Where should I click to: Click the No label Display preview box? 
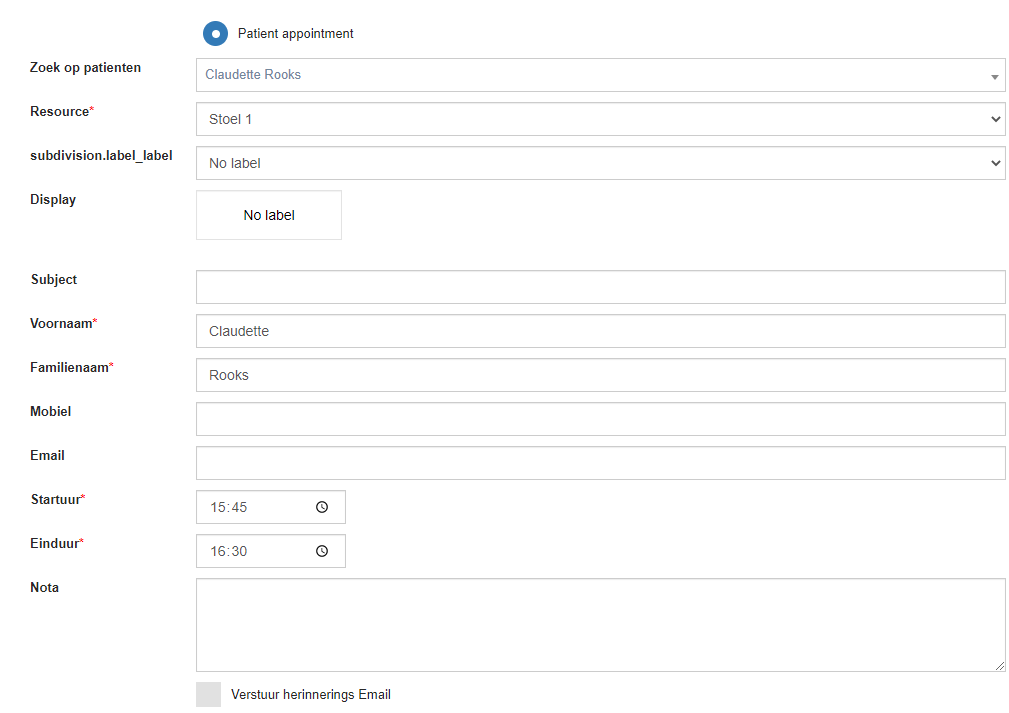point(269,215)
